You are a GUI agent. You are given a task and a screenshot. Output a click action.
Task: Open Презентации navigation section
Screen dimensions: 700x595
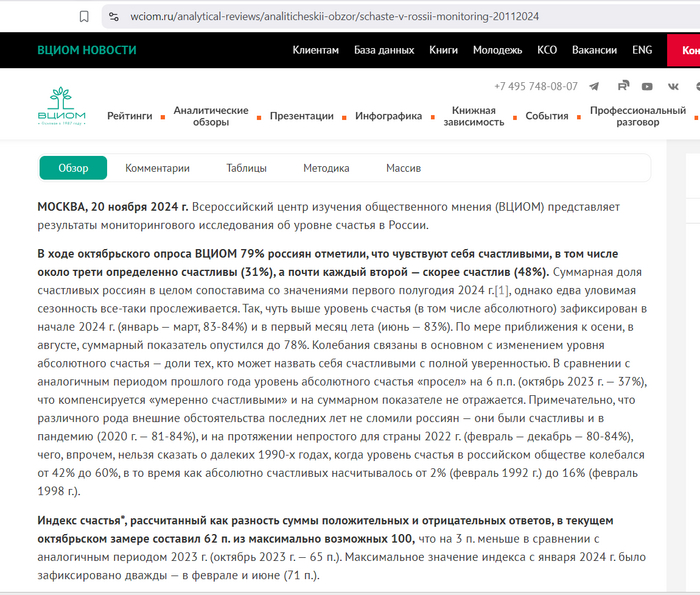tap(302, 116)
